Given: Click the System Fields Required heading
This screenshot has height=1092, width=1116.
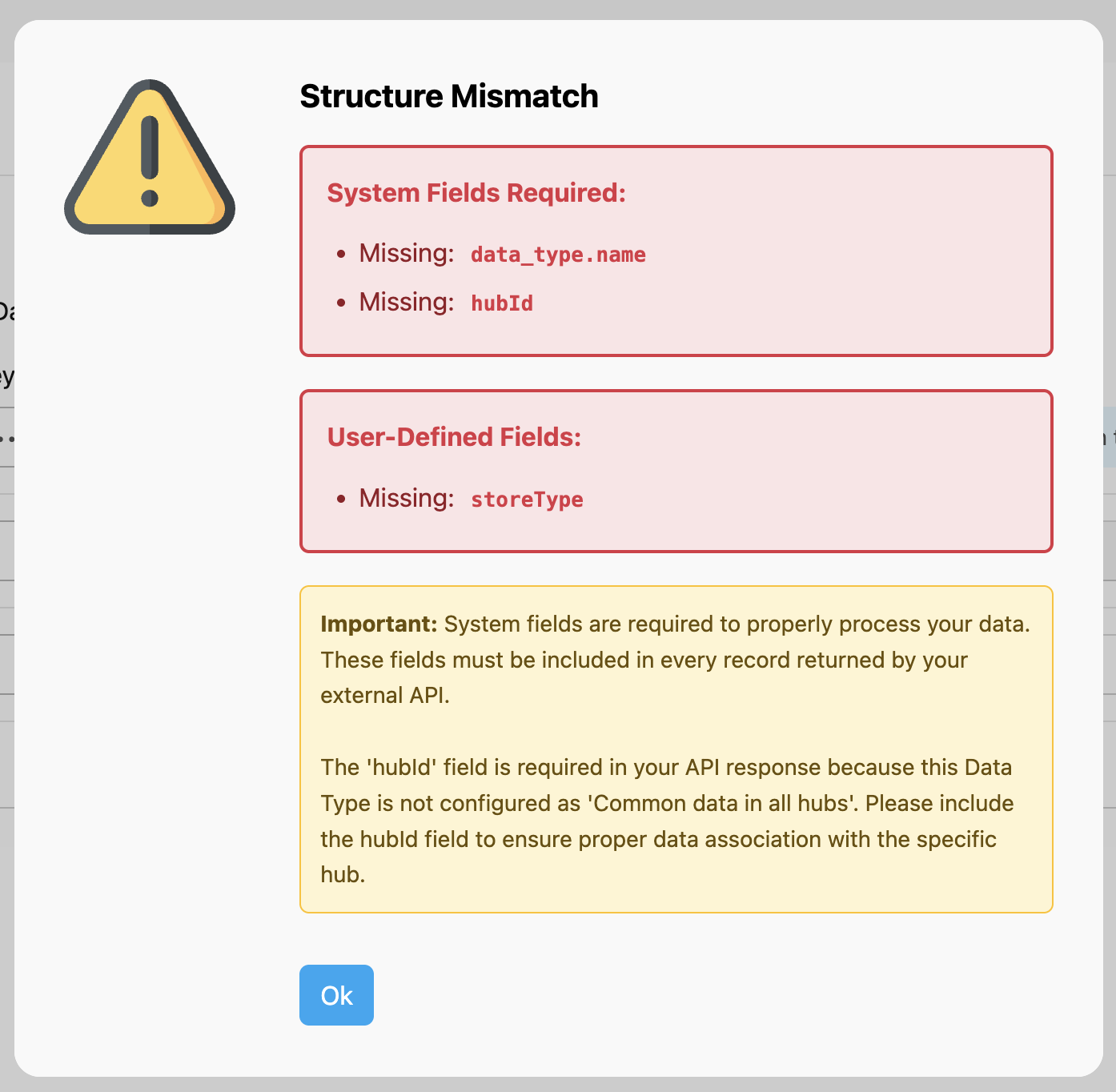Looking at the screenshot, I should pos(476,193).
